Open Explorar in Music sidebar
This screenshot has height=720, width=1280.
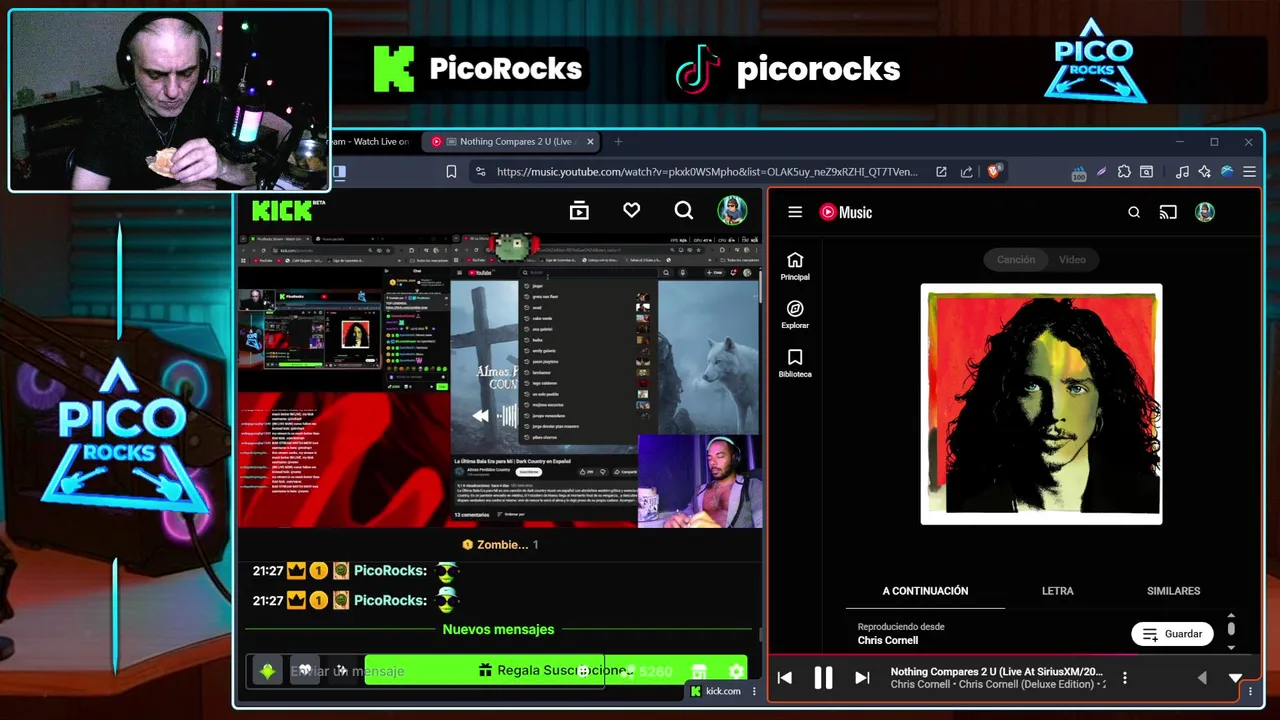[x=795, y=315]
